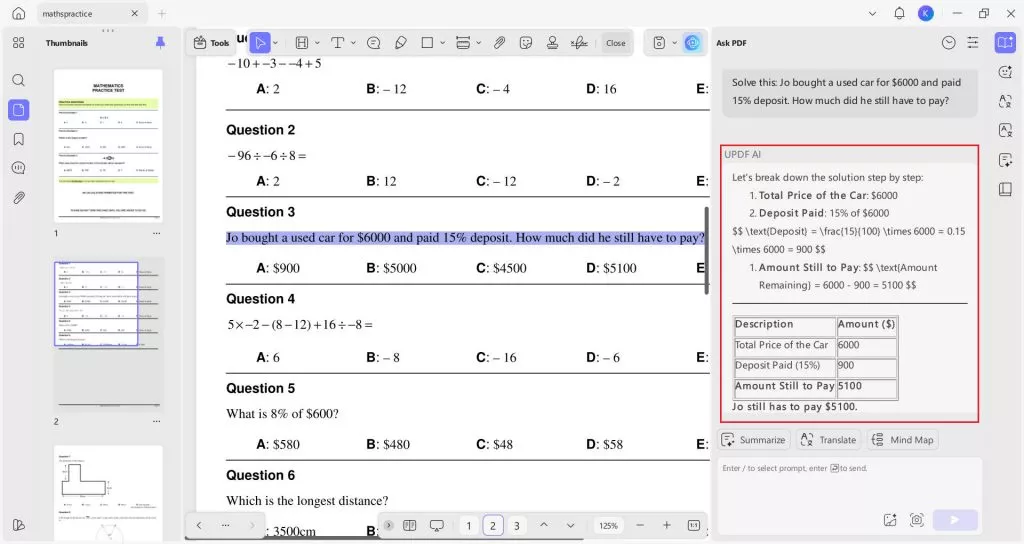Toggle the thumbnails view in left sidebar
The image size is (1024, 544).
click(x=18, y=110)
